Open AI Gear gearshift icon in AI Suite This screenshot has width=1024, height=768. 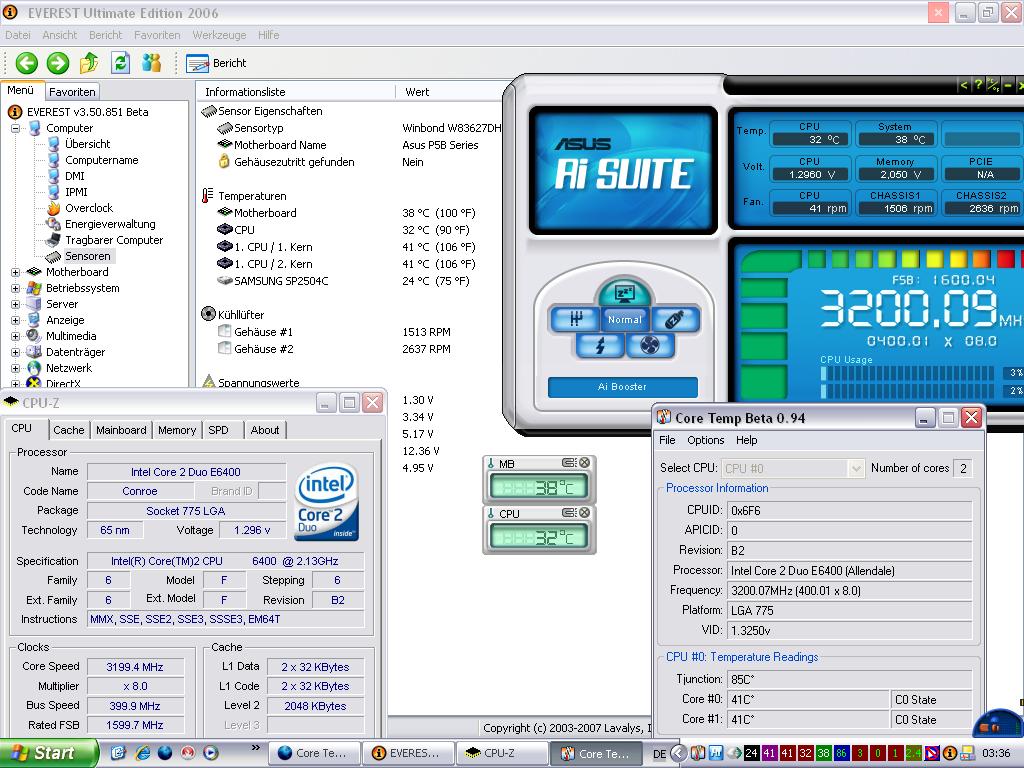pyautogui.click(x=575, y=319)
